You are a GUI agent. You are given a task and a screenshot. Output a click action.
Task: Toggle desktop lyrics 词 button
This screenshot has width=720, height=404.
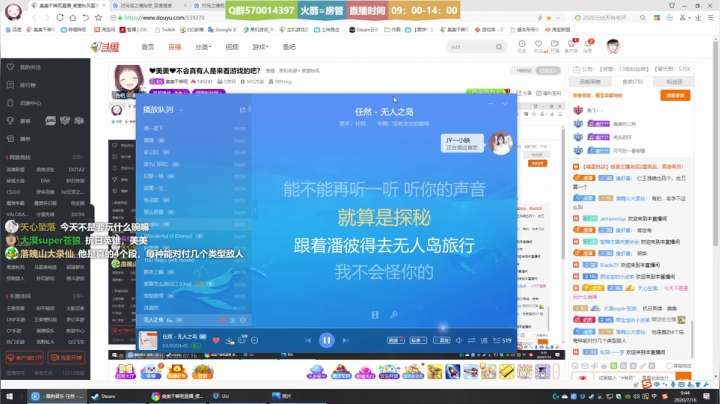(x=484, y=340)
